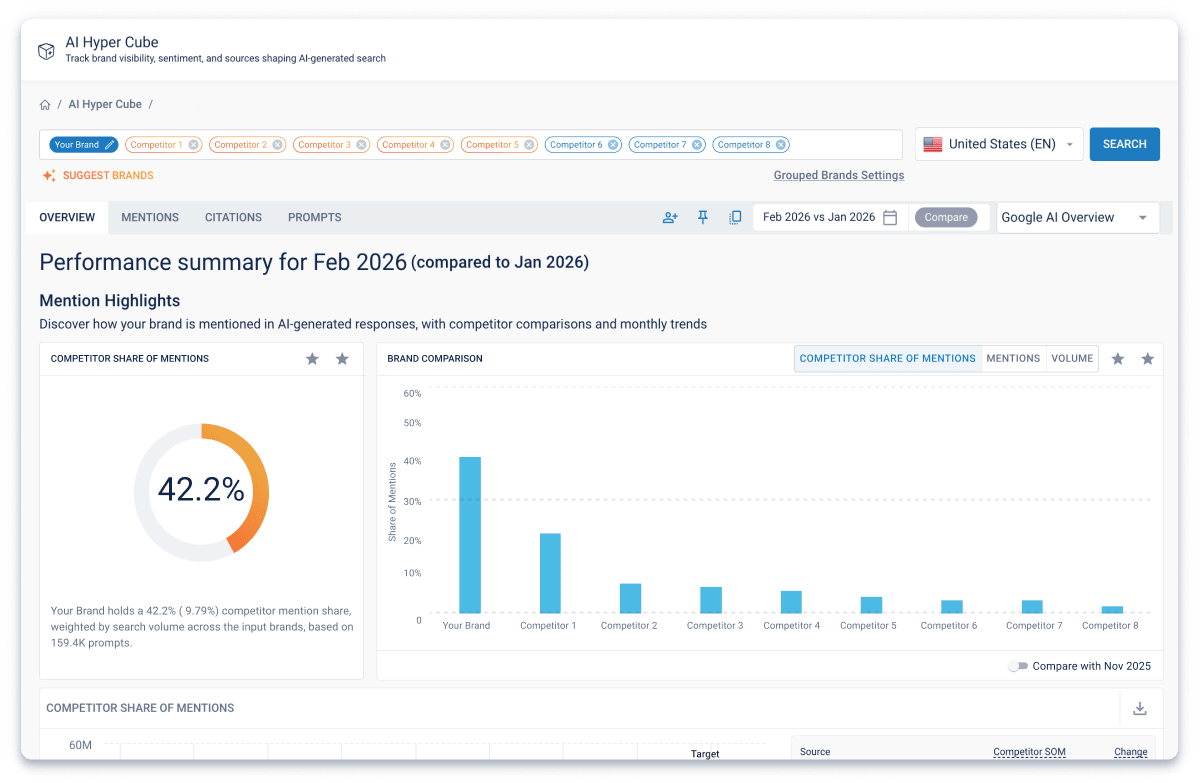Open the United States (EN) country dropdown
This screenshot has width=1200, height=783.
click(999, 144)
